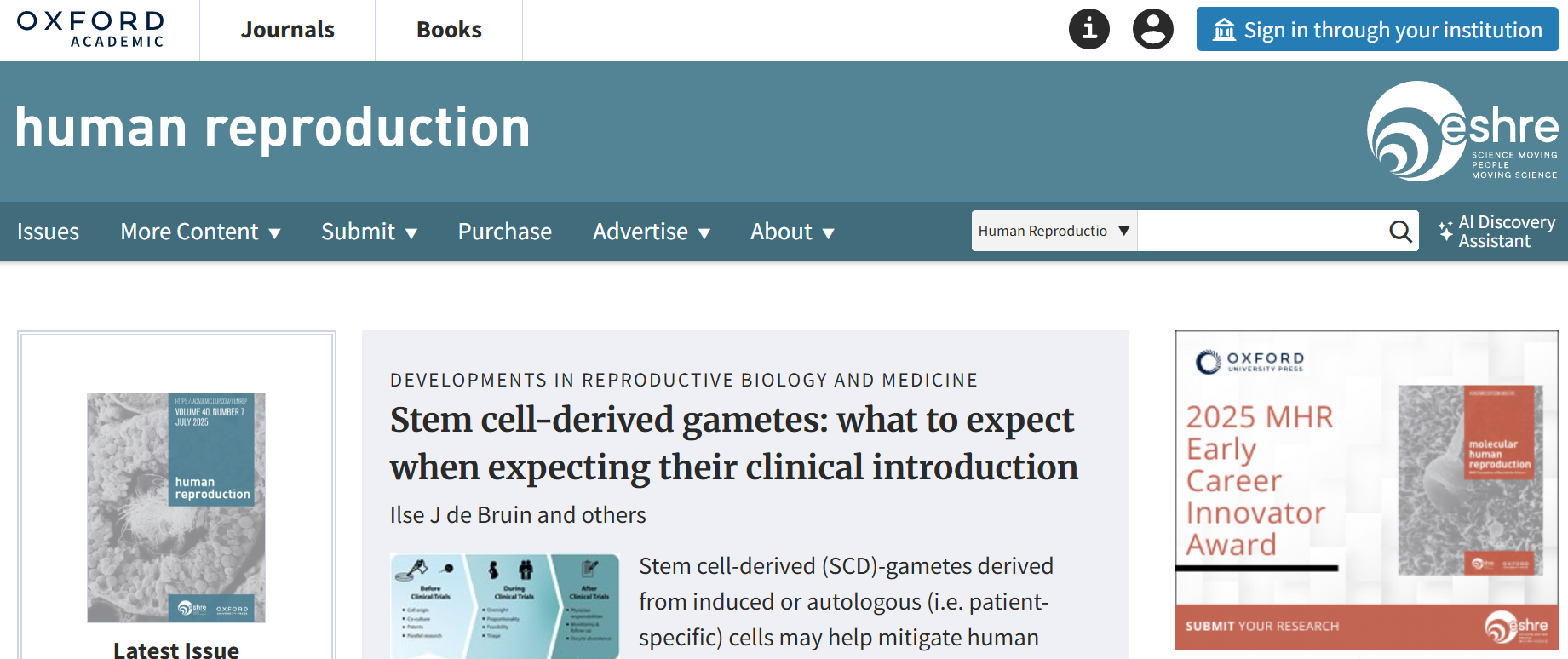Open the Stem cell-derived gametes article

coord(734,444)
